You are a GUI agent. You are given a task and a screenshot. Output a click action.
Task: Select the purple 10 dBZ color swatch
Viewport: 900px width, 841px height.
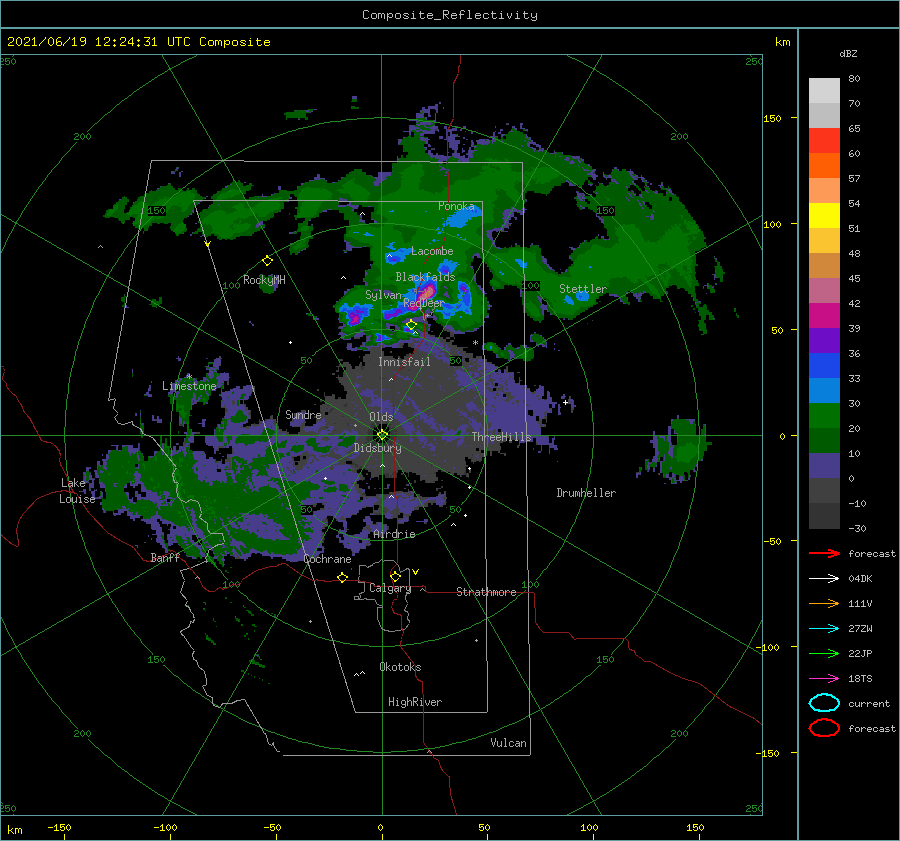[x=824, y=465]
